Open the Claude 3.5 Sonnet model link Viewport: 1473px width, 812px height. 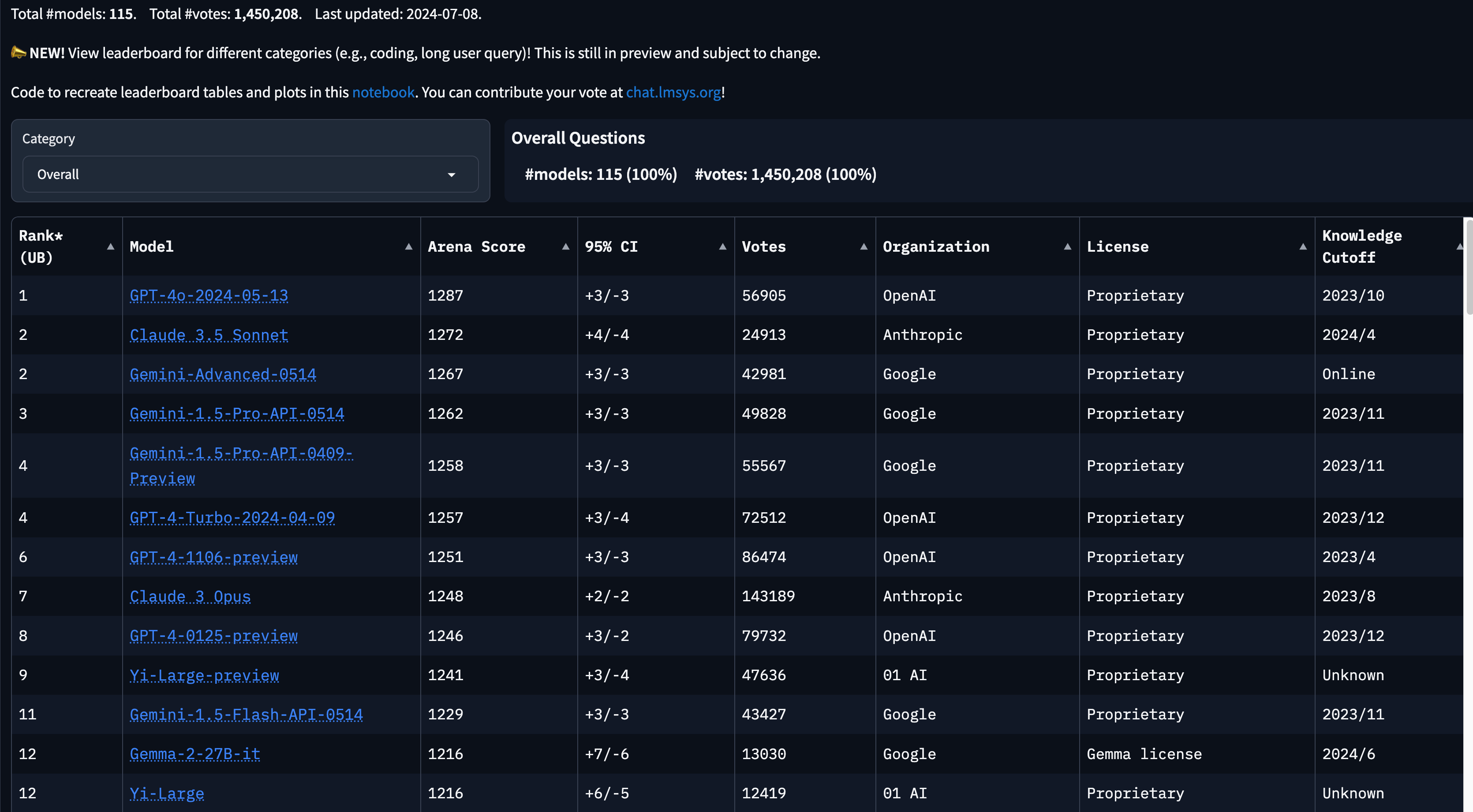(208, 335)
